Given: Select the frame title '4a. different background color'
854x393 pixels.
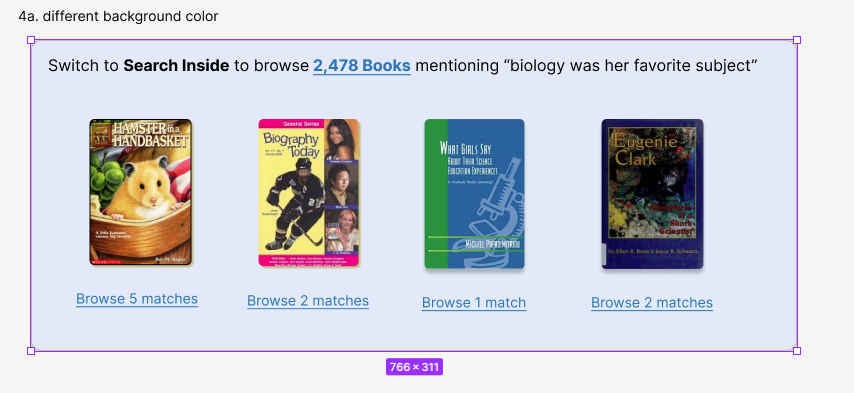Looking at the screenshot, I should (x=118, y=16).
